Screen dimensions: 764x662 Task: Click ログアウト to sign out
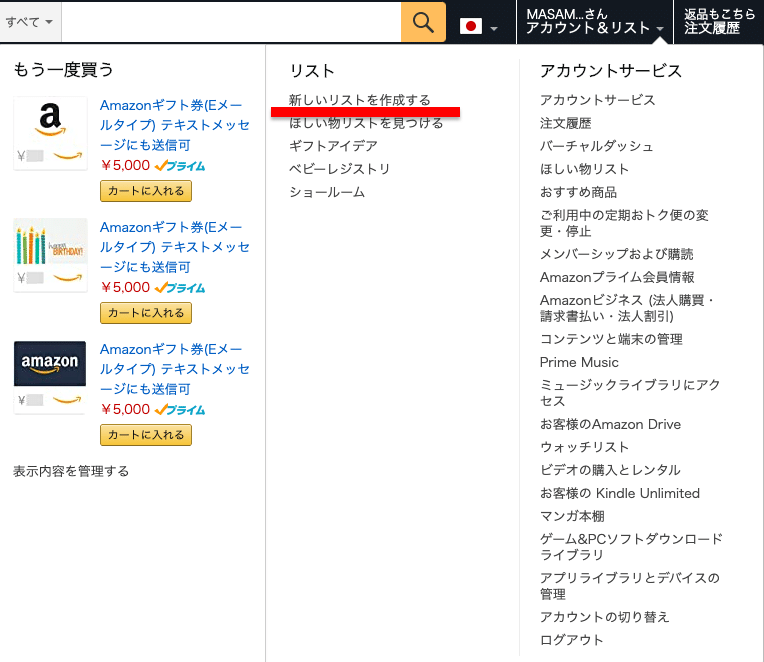pyautogui.click(x=572, y=640)
